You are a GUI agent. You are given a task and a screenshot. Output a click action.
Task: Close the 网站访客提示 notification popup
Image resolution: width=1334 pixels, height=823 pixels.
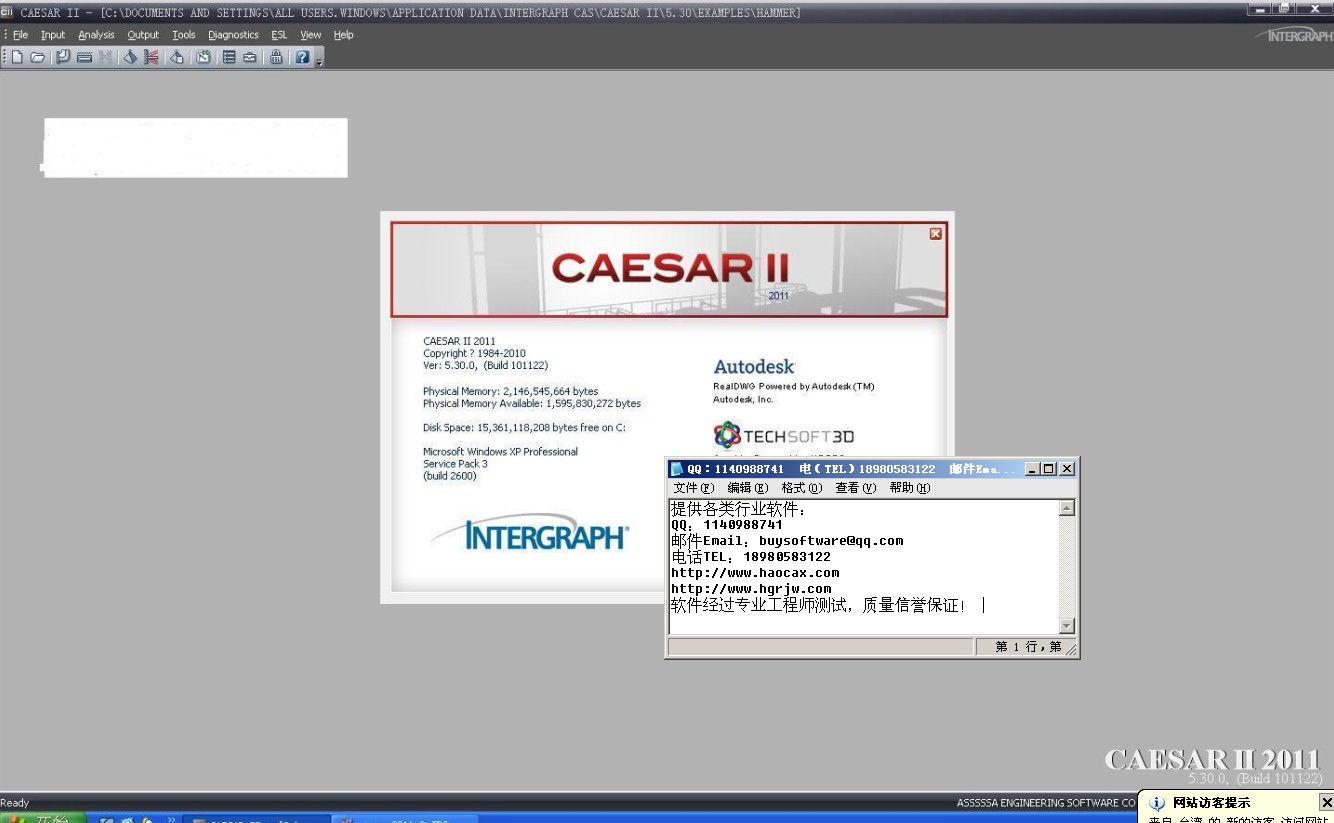point(1326,802)
